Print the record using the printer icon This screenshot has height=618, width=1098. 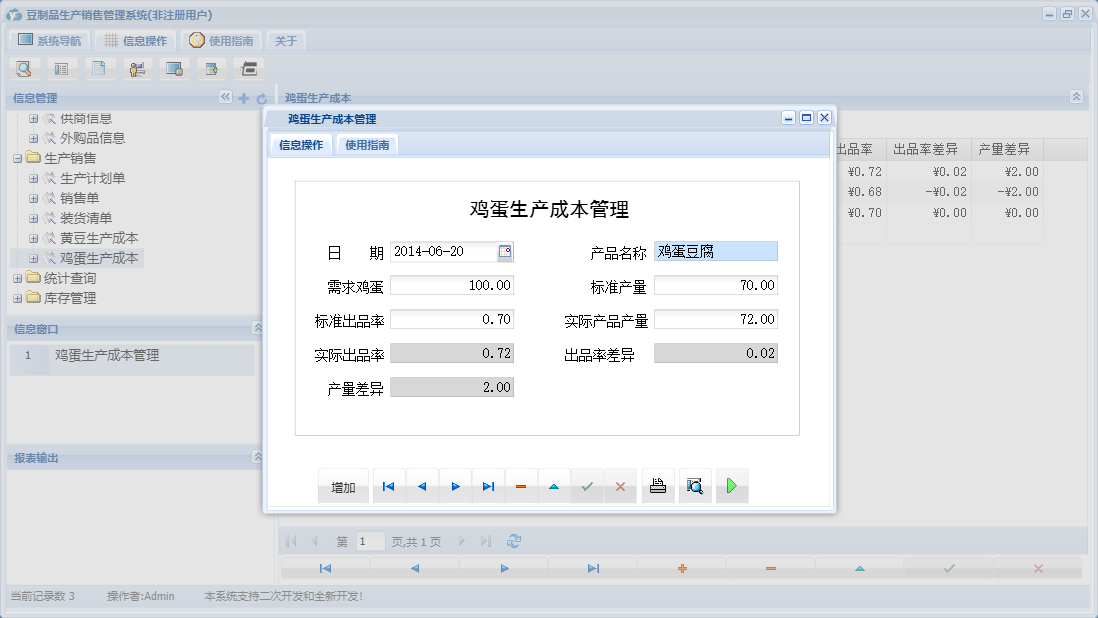tap(658, 486)
